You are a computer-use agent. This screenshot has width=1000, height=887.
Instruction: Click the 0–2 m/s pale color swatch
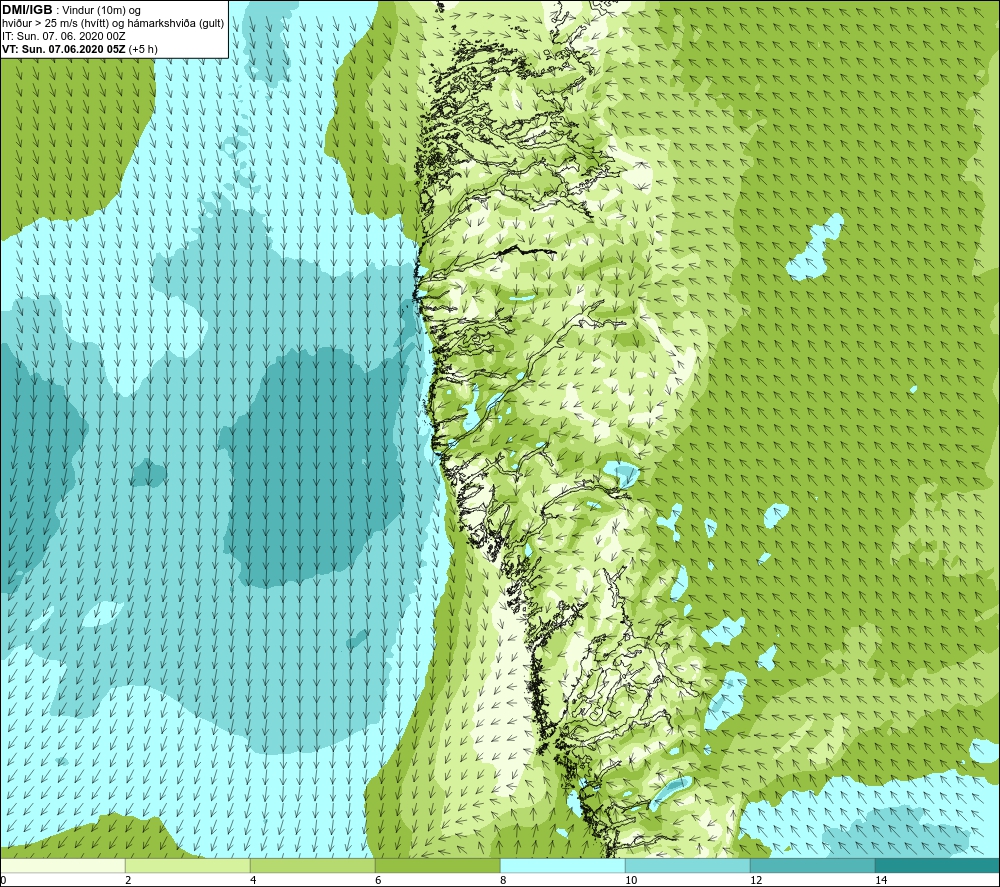pyautogui.click(x=62, y=865)
